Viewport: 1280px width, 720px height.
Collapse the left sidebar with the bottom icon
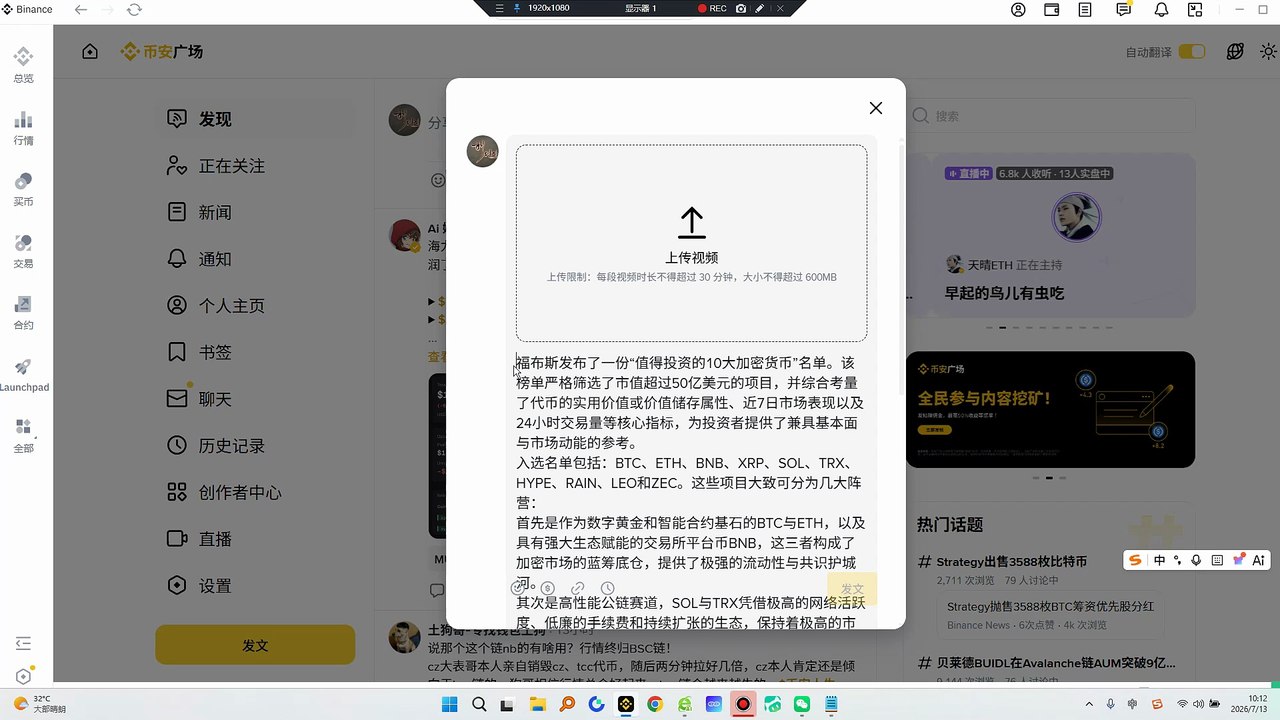tap(23, 643)
